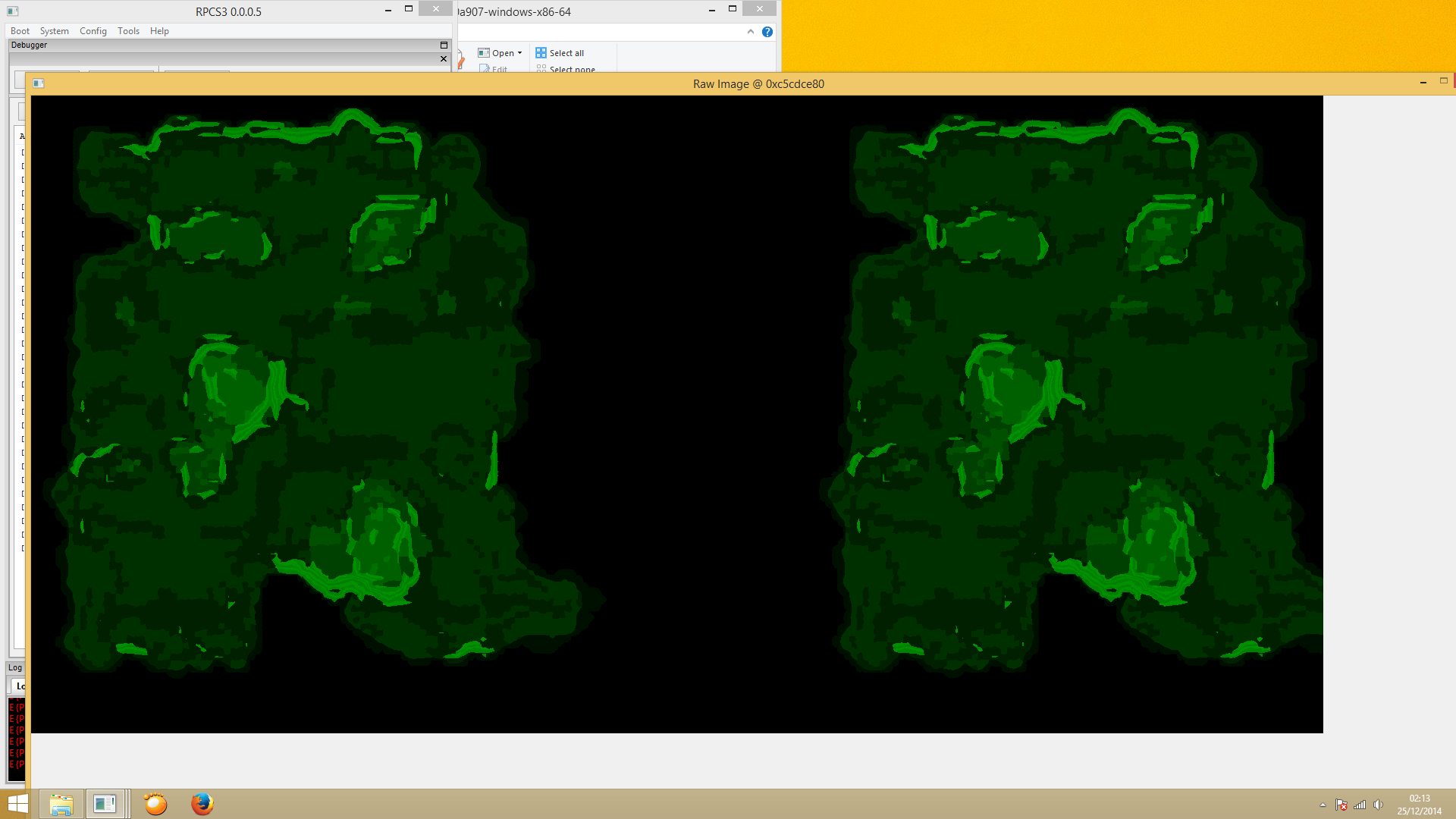
Task: Open the Tools menu in RPCS3
Action: tap(128, 31)
